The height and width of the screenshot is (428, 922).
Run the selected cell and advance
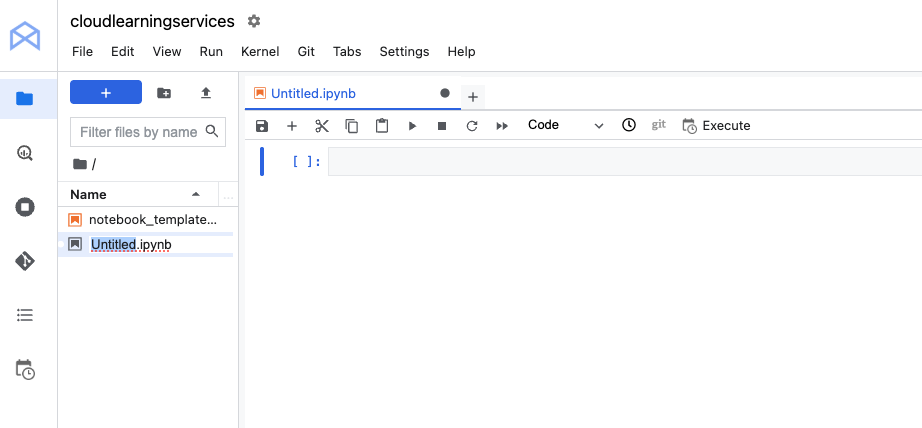pyautogui.click(x=412, y=126)
